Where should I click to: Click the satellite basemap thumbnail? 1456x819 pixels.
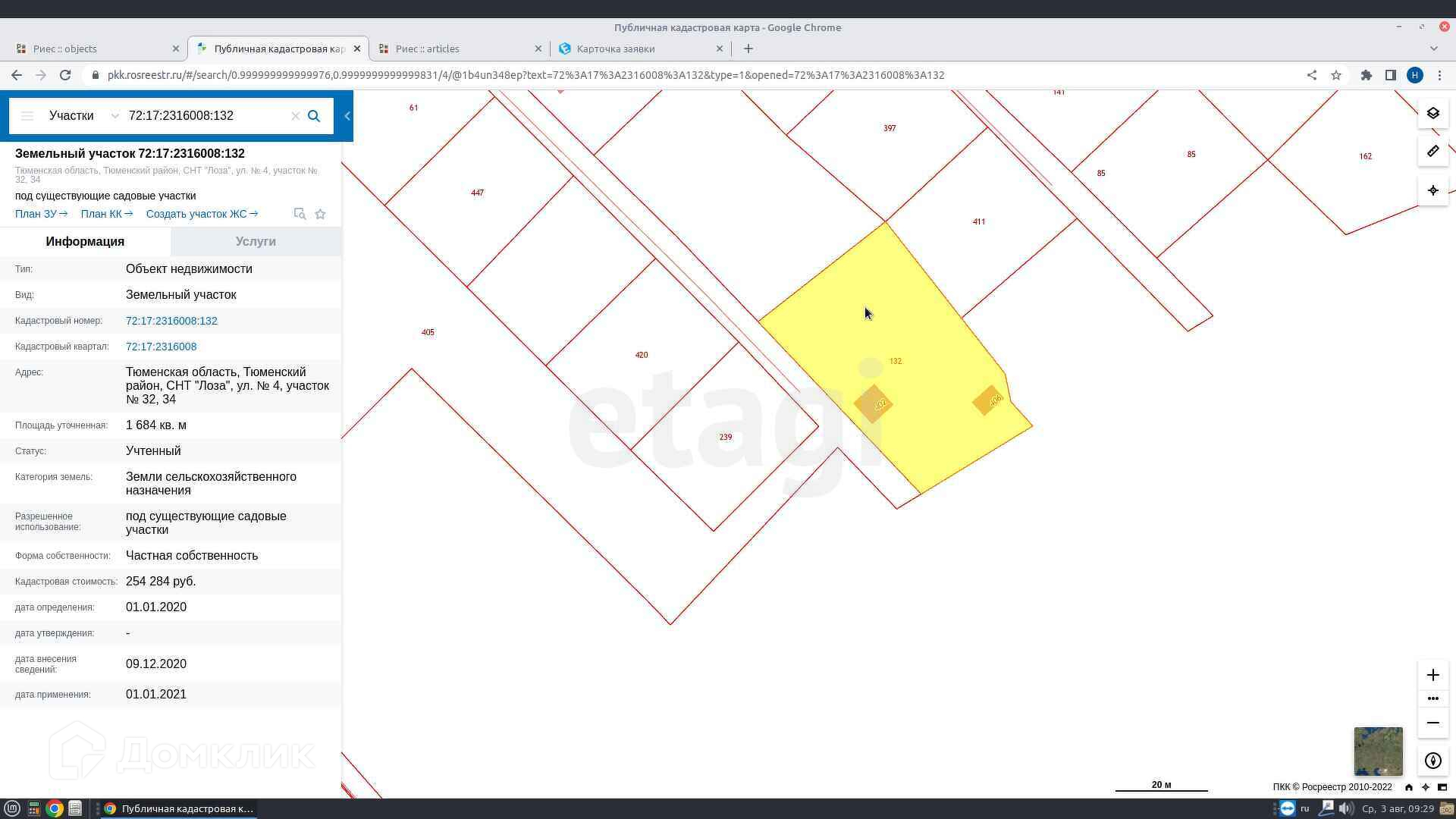pyautogui.click(x=1378, y=751)
